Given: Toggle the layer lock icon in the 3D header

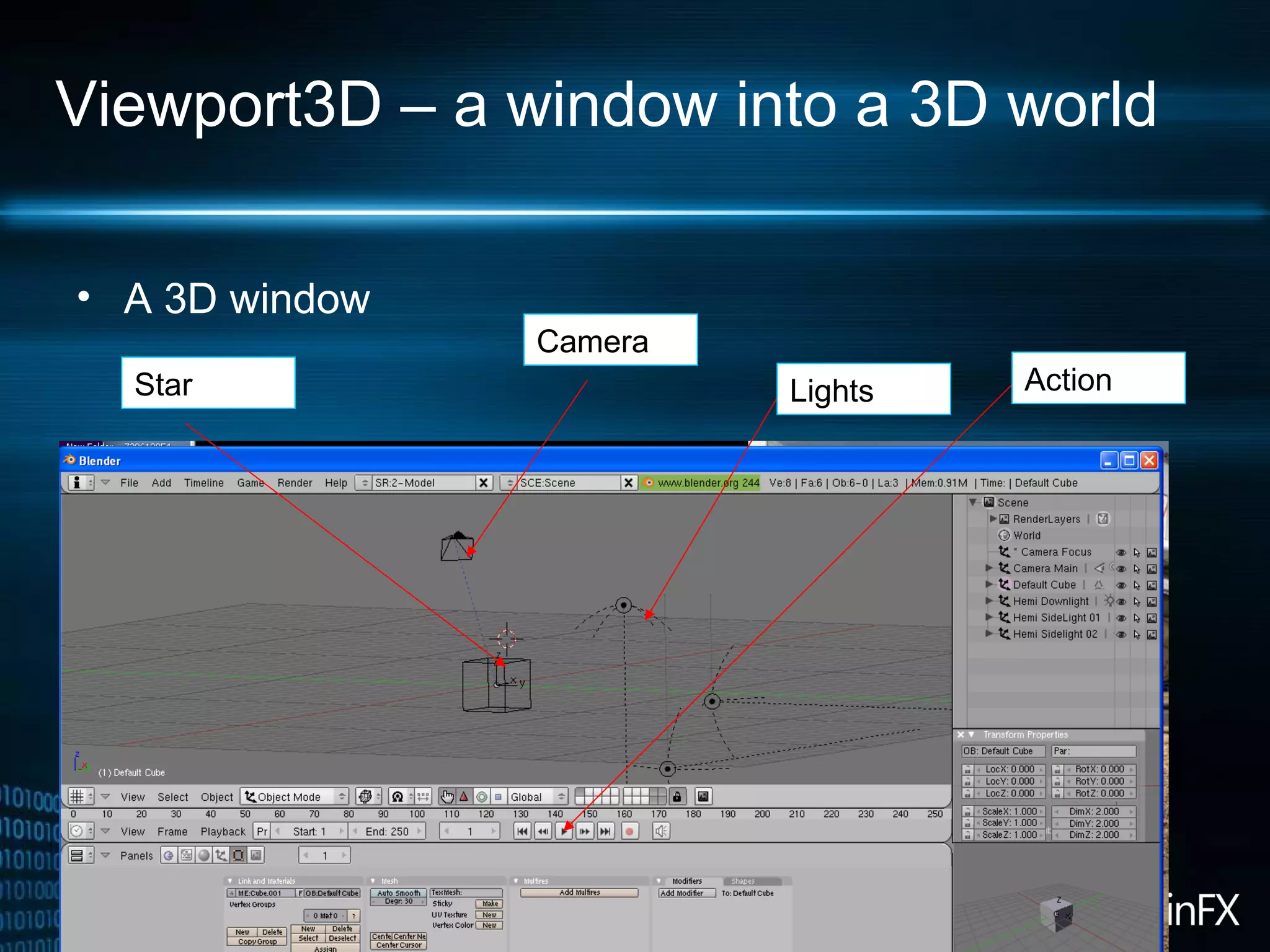Looking at the screenshot, I should pos(677,796).
